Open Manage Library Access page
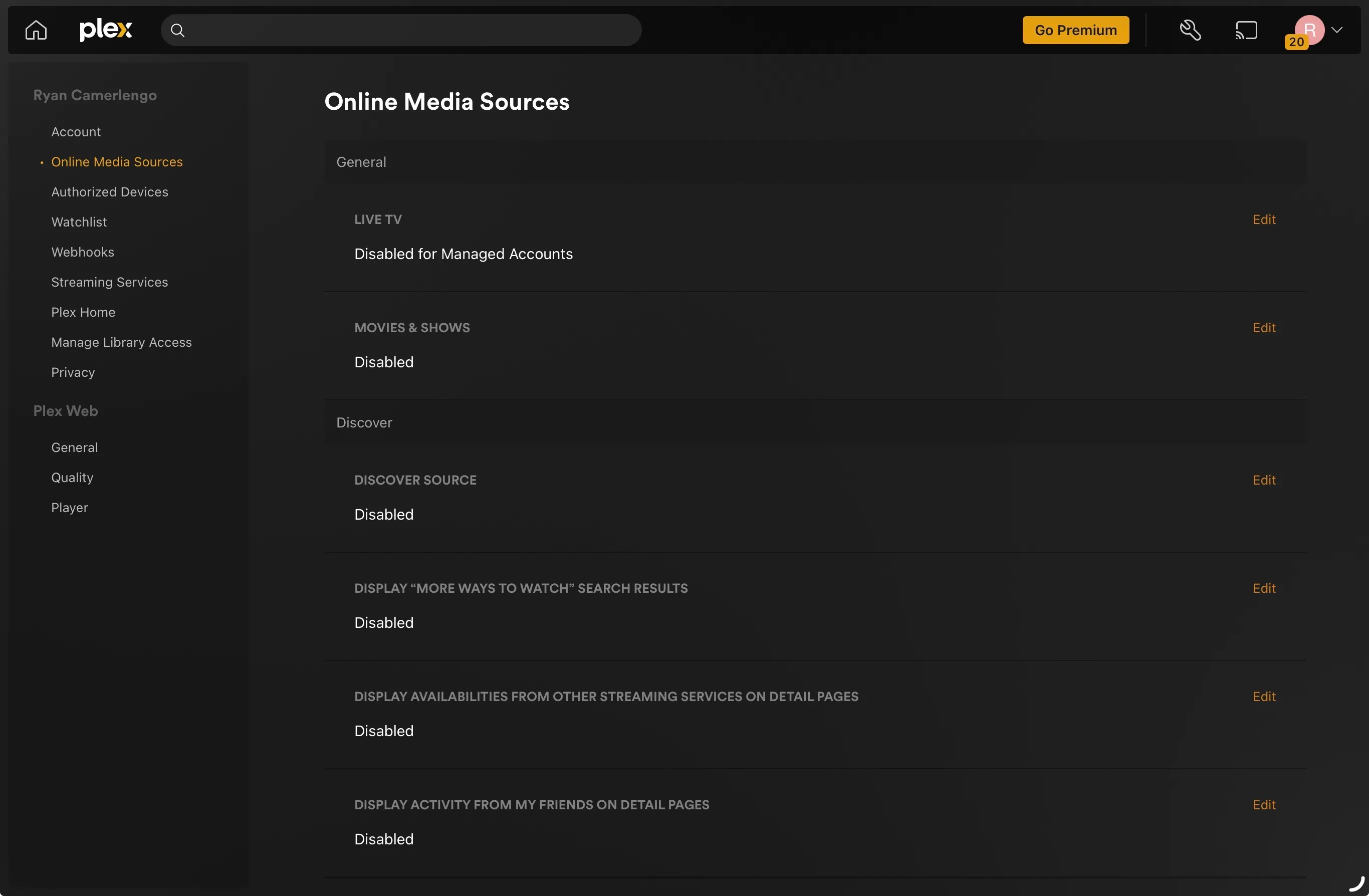The width and height of the screenshot is (1369, 896). click(x=121, y=342)
